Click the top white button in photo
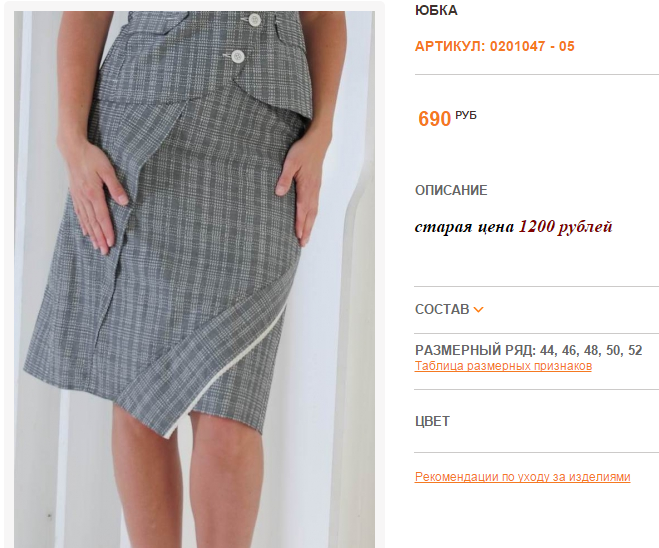The width and height of the screenshot is (659, 548). click(254, 19)
